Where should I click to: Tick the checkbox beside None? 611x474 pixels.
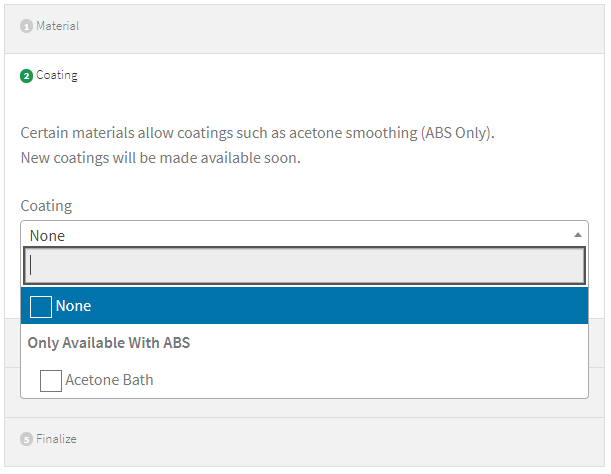(41, 307)
